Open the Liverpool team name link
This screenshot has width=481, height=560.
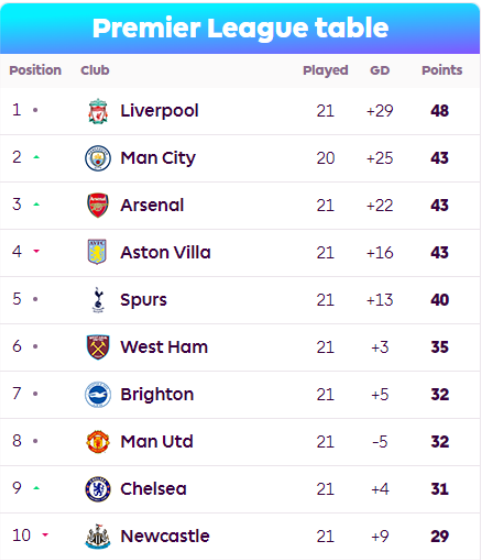pyautogui.click(x=159, y=111)
